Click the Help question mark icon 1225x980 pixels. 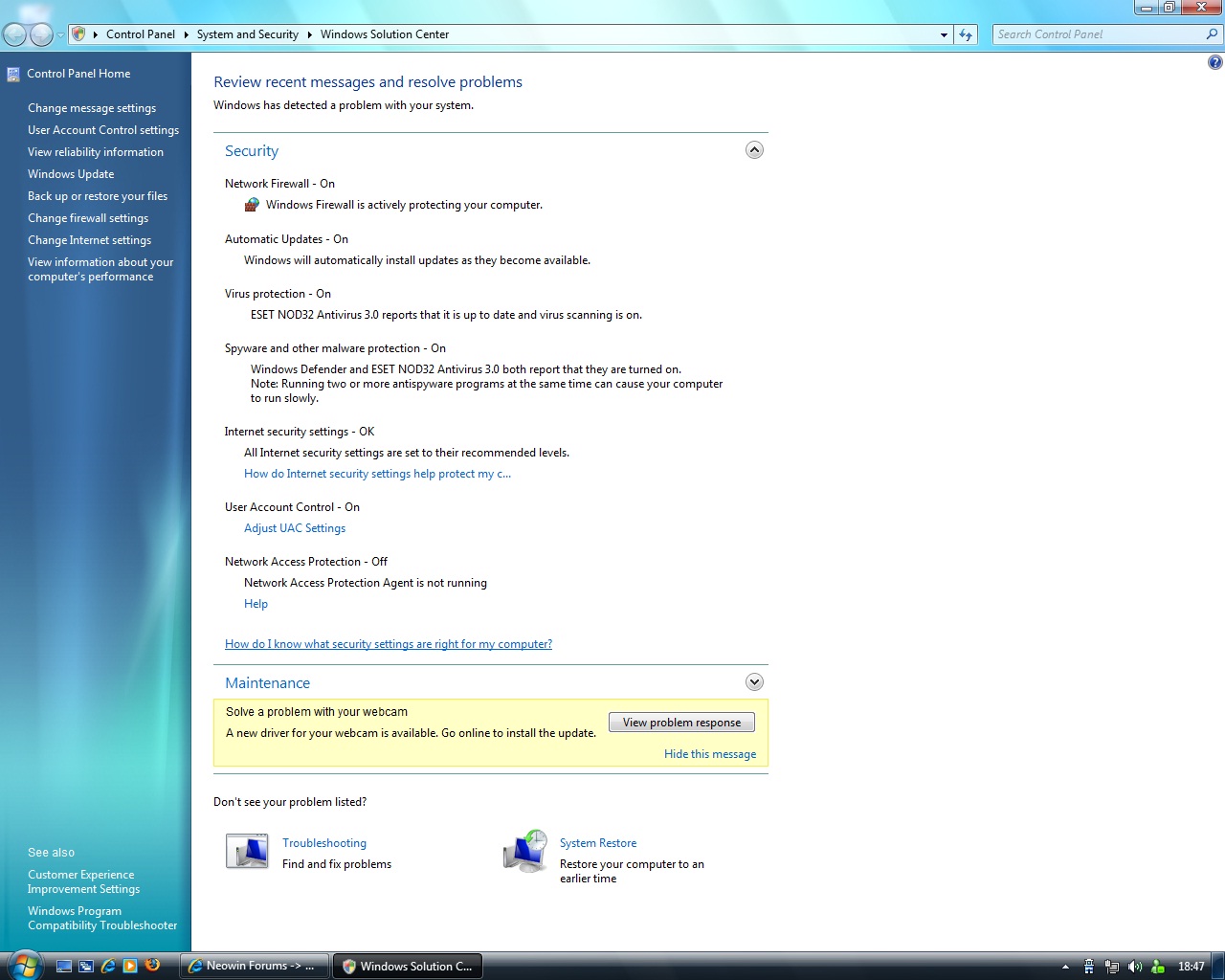pos(1214,61)
